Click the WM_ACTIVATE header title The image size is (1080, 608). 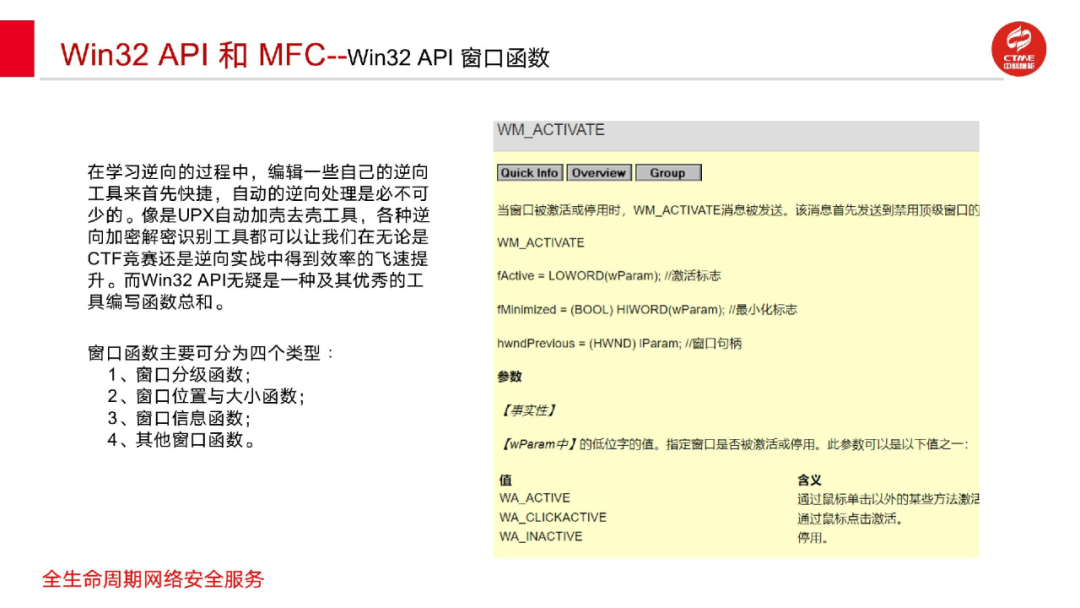click(x=550, y=130)
